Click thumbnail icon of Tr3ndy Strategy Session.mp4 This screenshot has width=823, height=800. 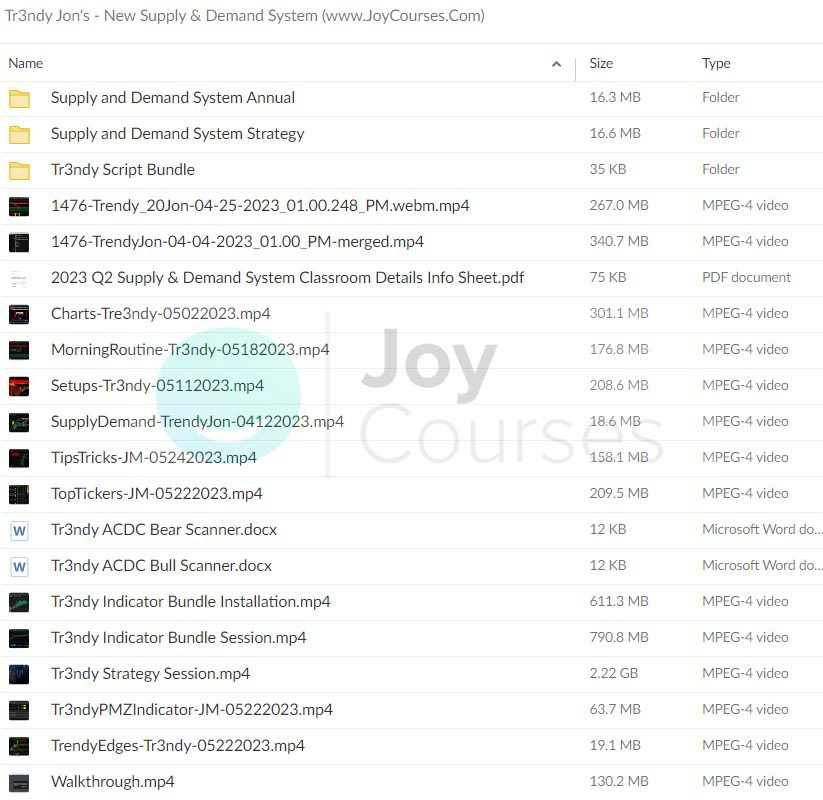click(19, 674)
